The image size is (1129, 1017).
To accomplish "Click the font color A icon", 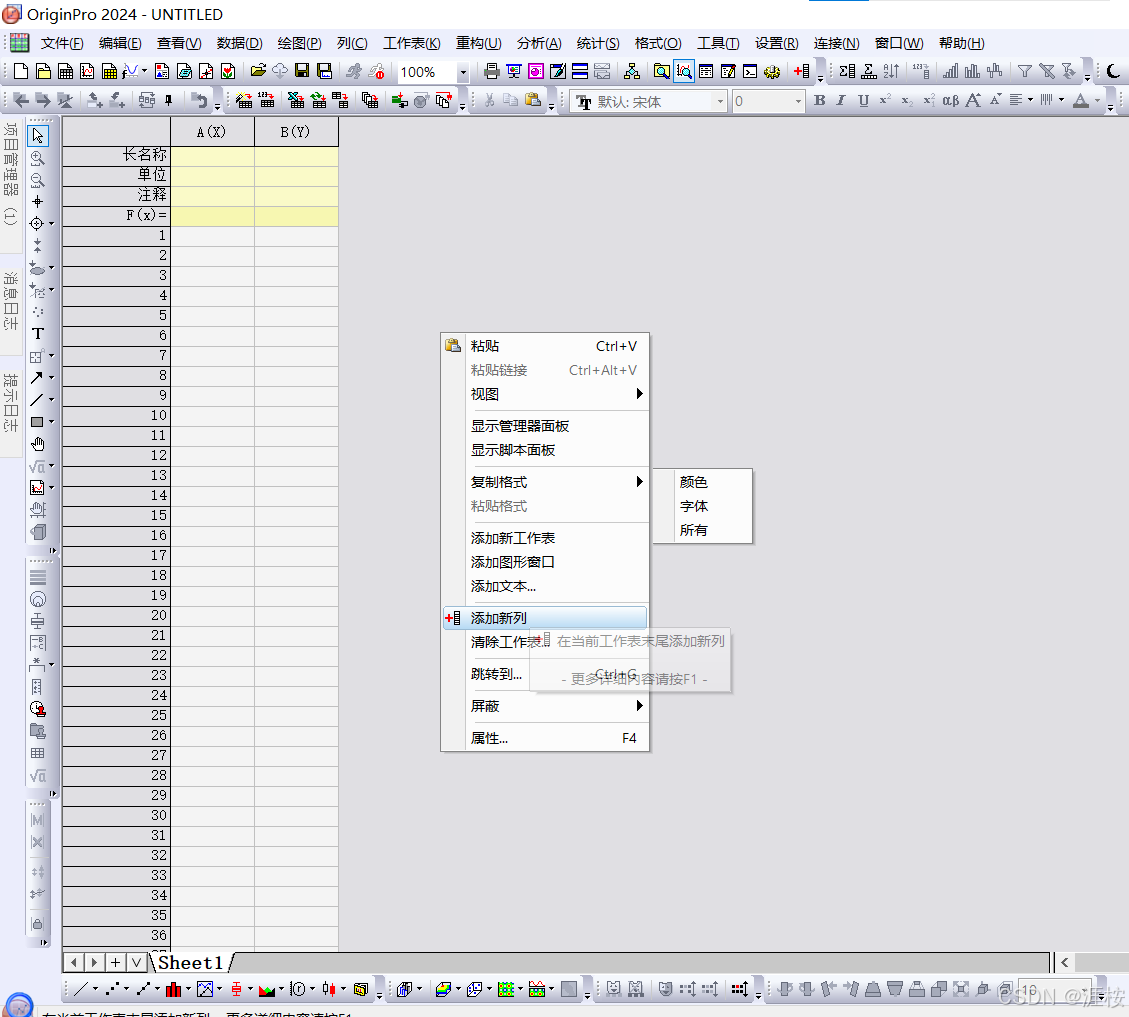I will coord(1081,101).
